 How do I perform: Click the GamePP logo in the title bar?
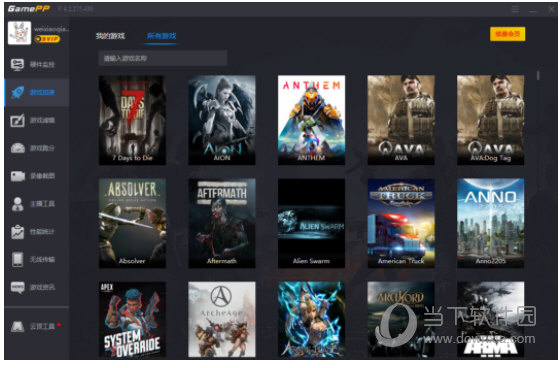coord(28,9)
